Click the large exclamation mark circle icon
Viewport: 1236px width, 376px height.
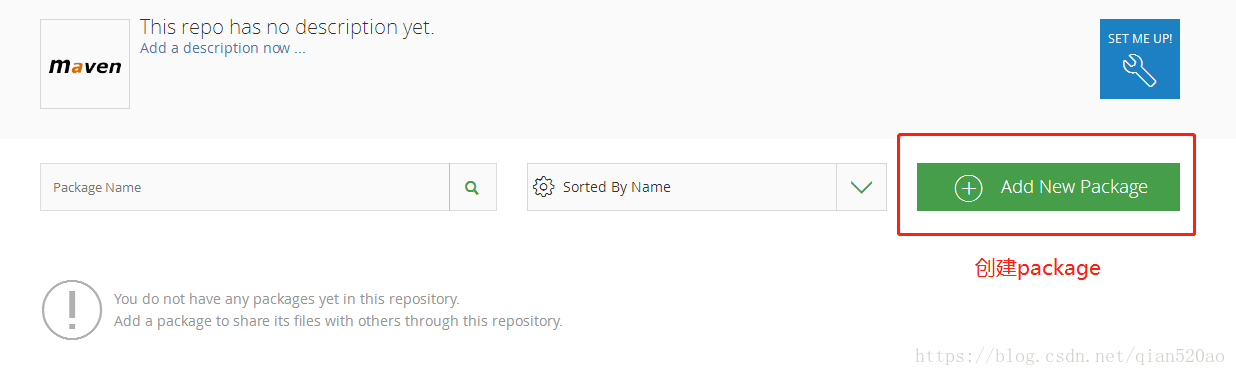(x=72, y=309)
